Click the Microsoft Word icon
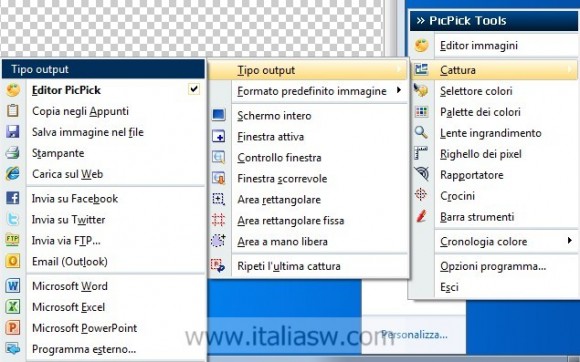This screenshot has height=362, width=580. 13,286
